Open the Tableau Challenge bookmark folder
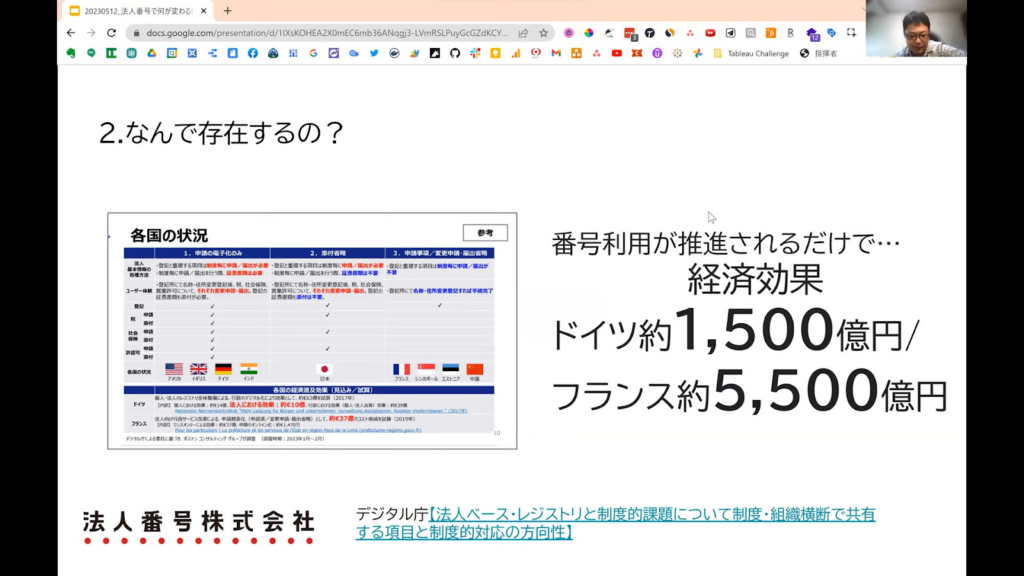Image resolution: width=1024 pixels, height=576 pixels. coord(749,53)
